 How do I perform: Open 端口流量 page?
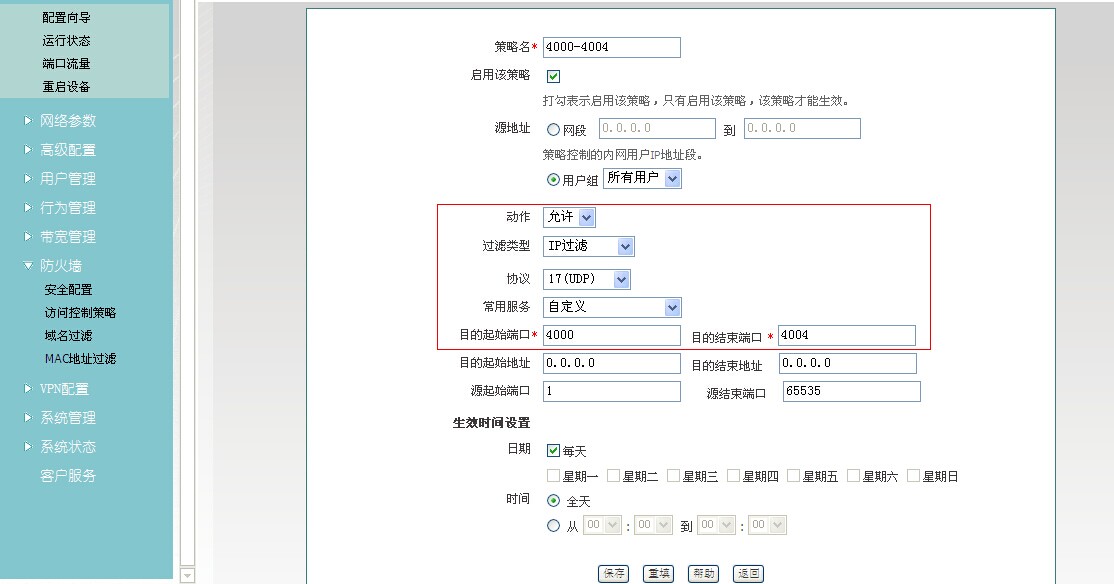pyautogui.click(x=66, y=63)
